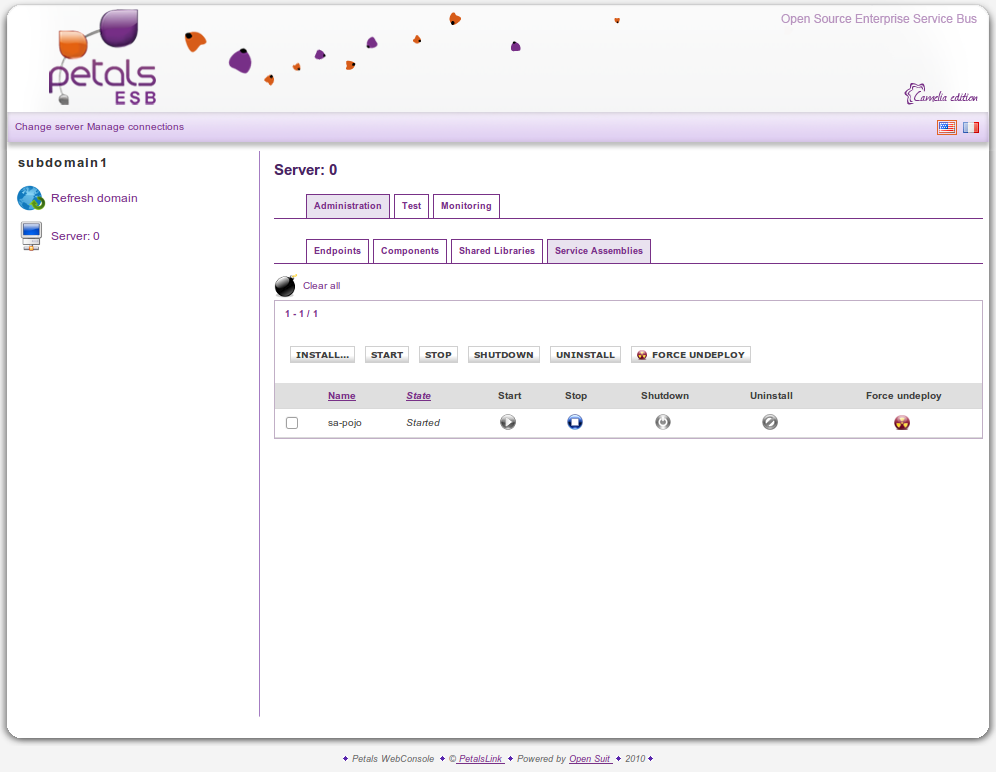Click the Stop icon in sa-pojo row
Image resolution: width=996 pixels, height=772 pixels.
pyautogui.click(x=575, y=422)
